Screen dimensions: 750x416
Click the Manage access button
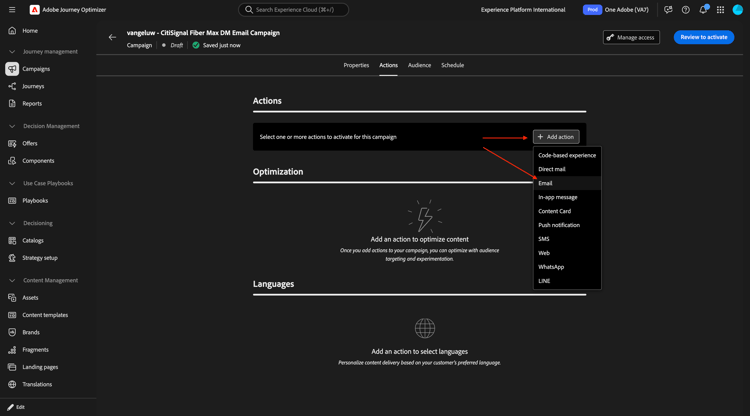(x=631, y=37)
